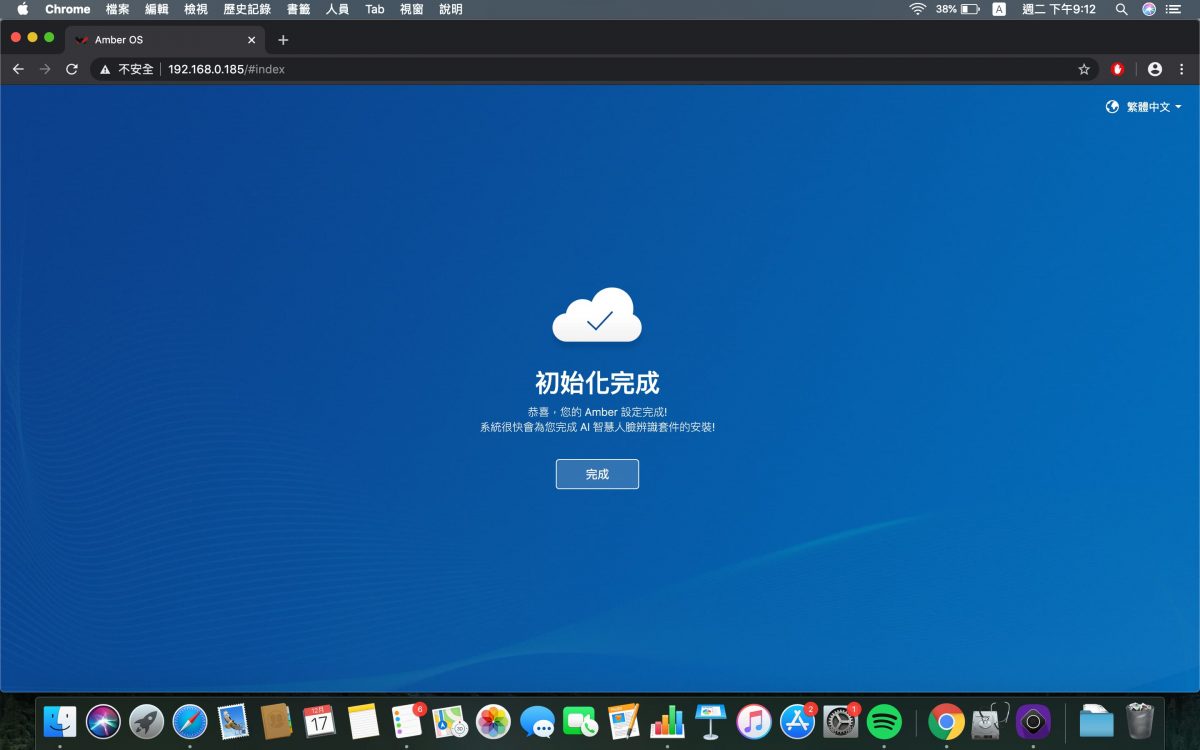Screen dimensions: 1200x750
Task: Open the 書籤 menu
Action: pos(298,9)
